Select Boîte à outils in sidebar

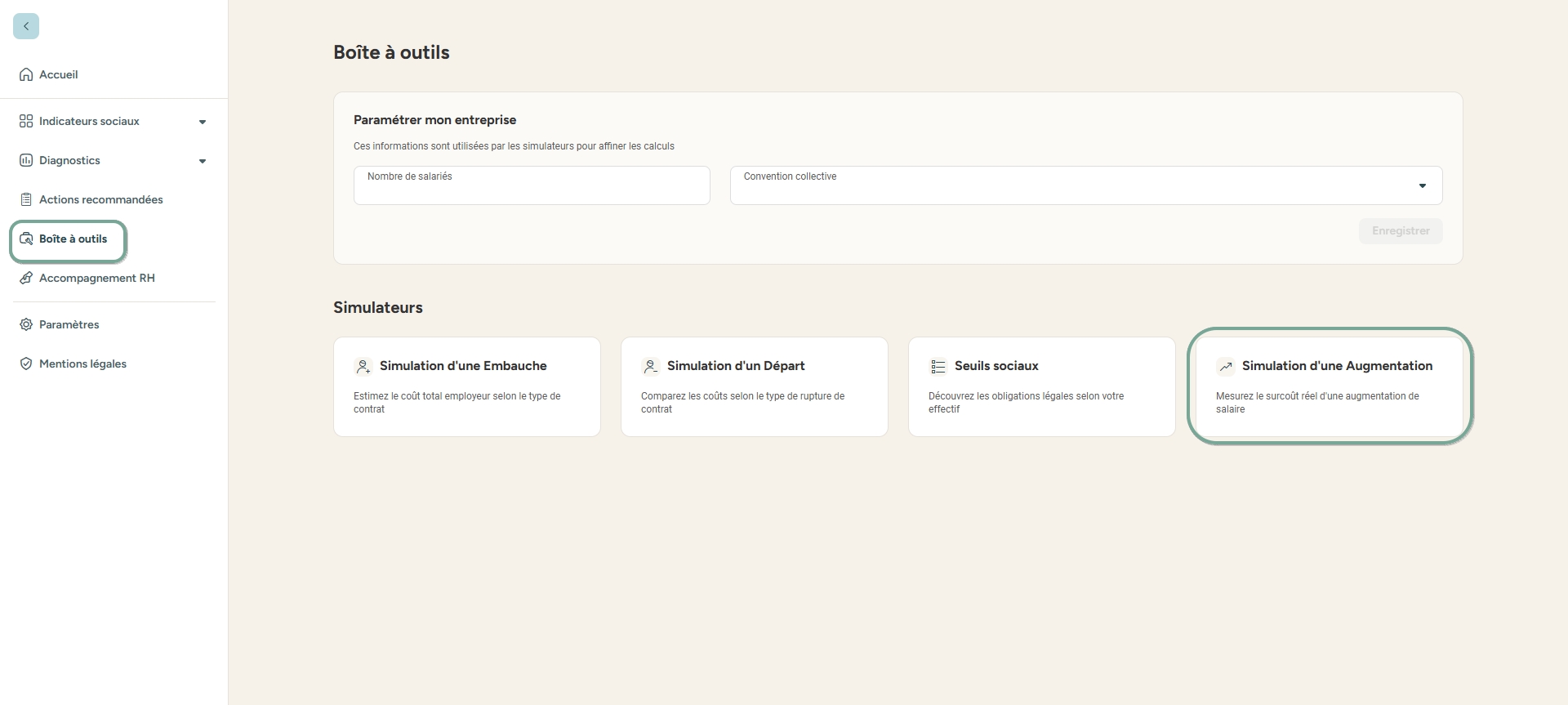[73, 239]
